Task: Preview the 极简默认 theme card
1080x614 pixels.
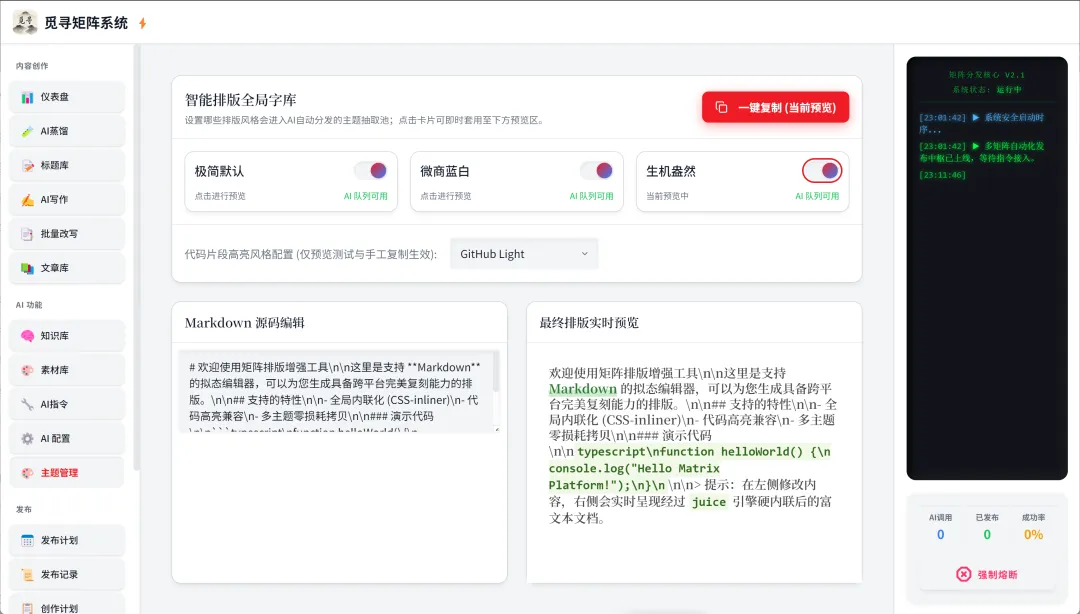Action: pos(291,181)
